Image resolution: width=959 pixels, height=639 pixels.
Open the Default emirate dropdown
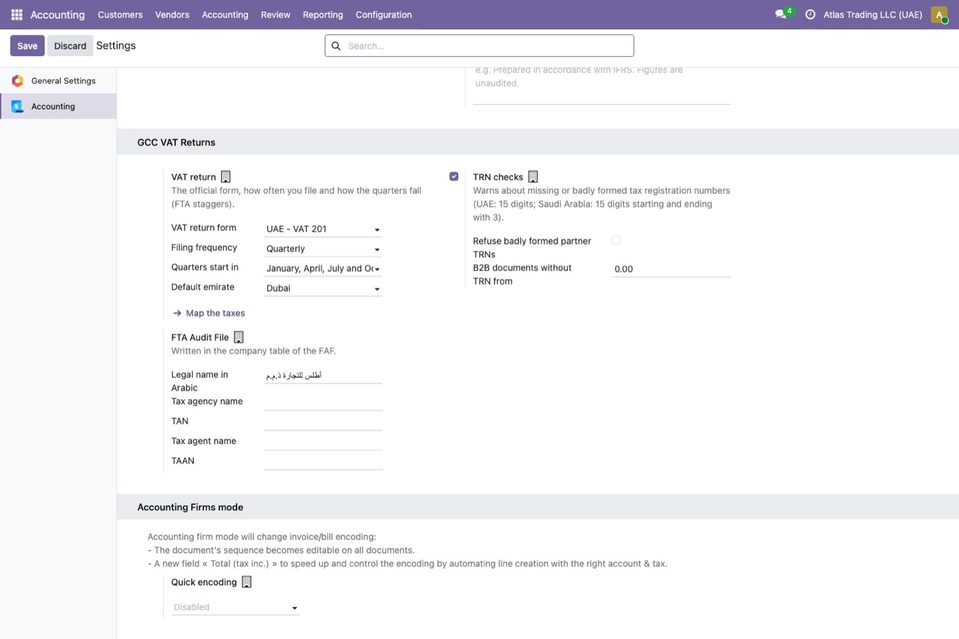pos(323,288)
